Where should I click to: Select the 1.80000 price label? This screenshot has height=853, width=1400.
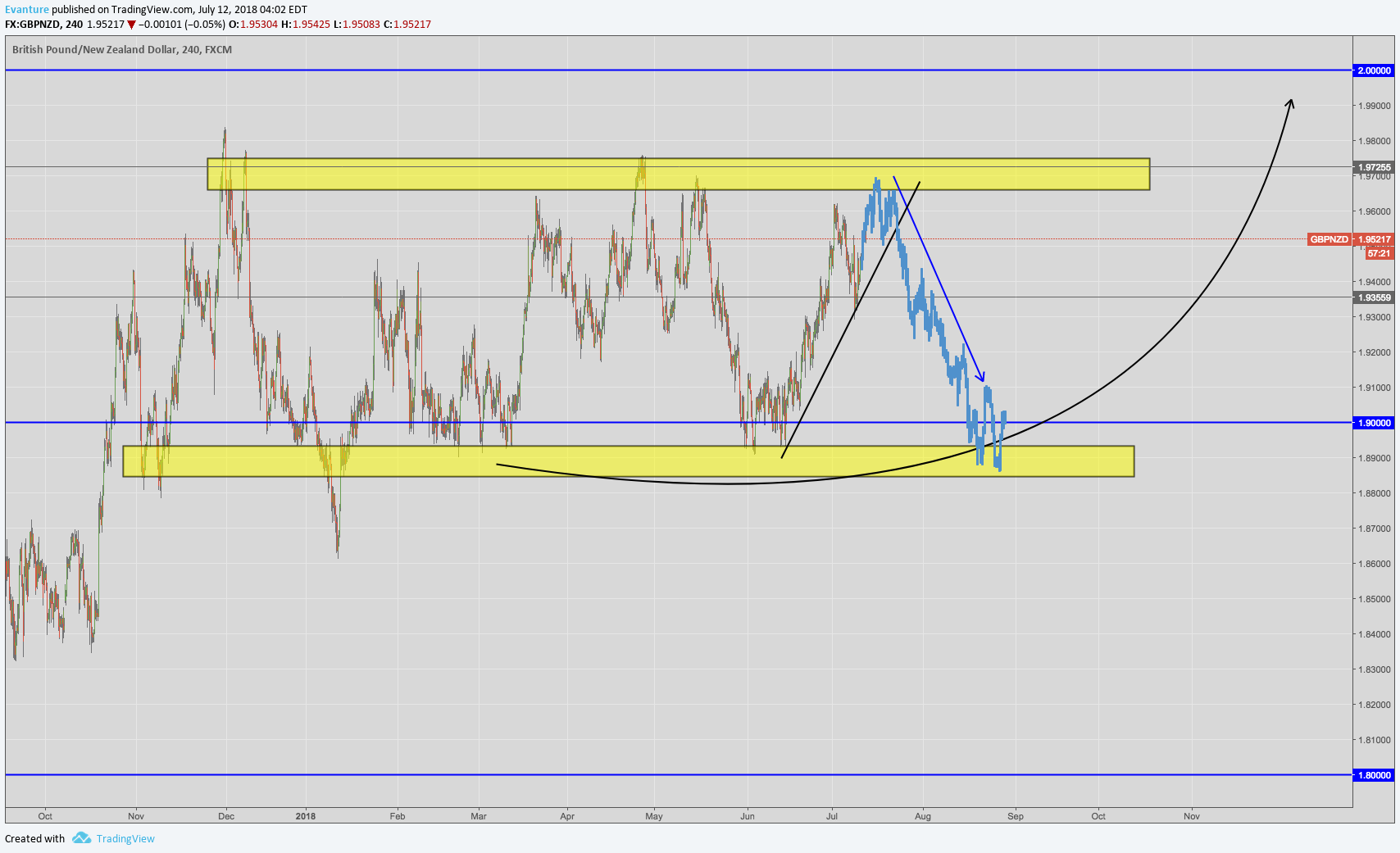click(x=1374, y=775)
